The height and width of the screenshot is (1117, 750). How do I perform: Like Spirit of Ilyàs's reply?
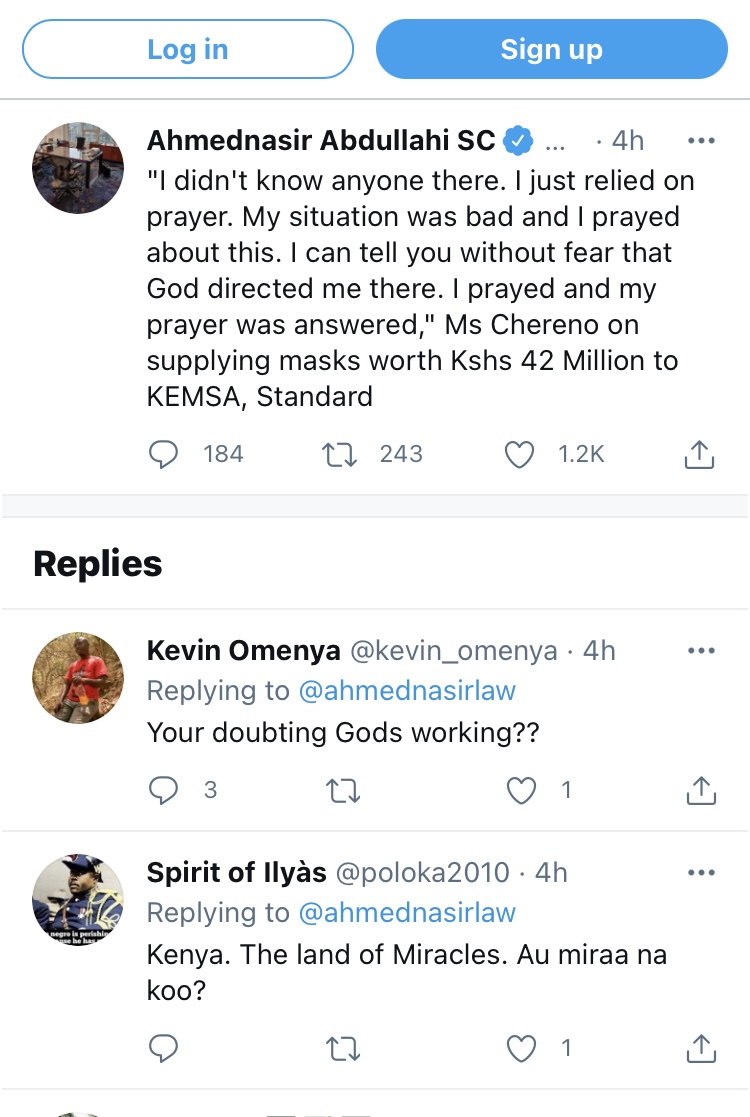coord(521,1048)
